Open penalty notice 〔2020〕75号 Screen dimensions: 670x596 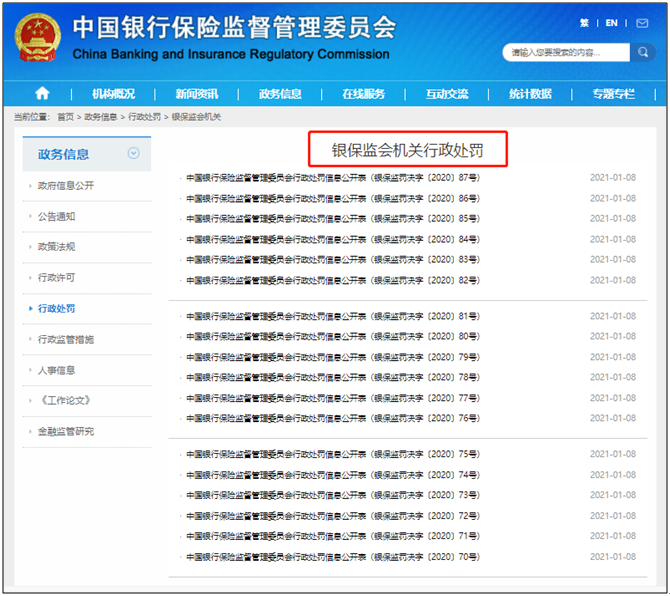tap(333, 454)
